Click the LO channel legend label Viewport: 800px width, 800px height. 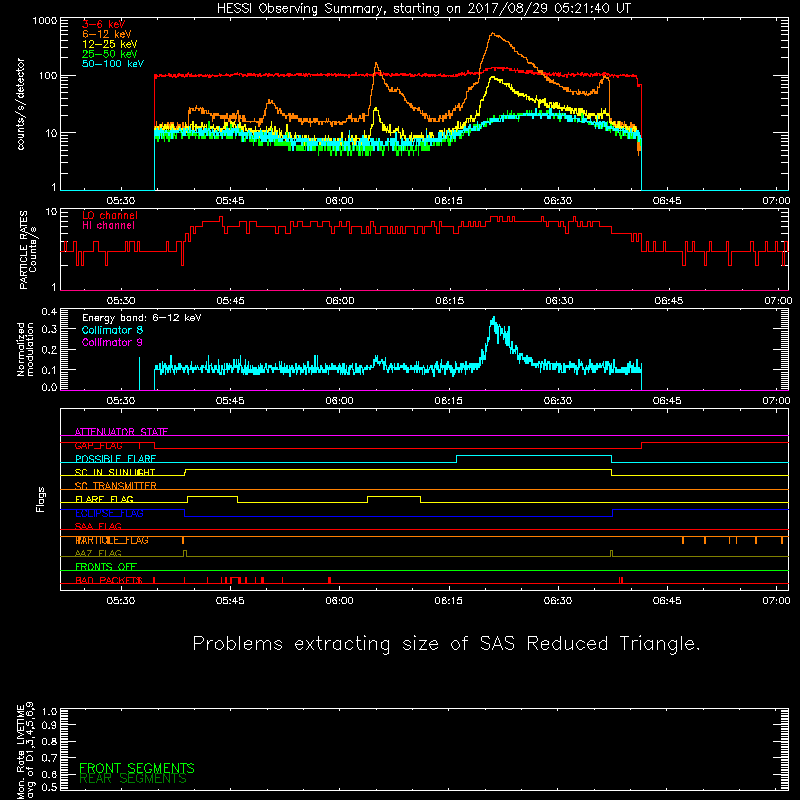pos(110,215)
